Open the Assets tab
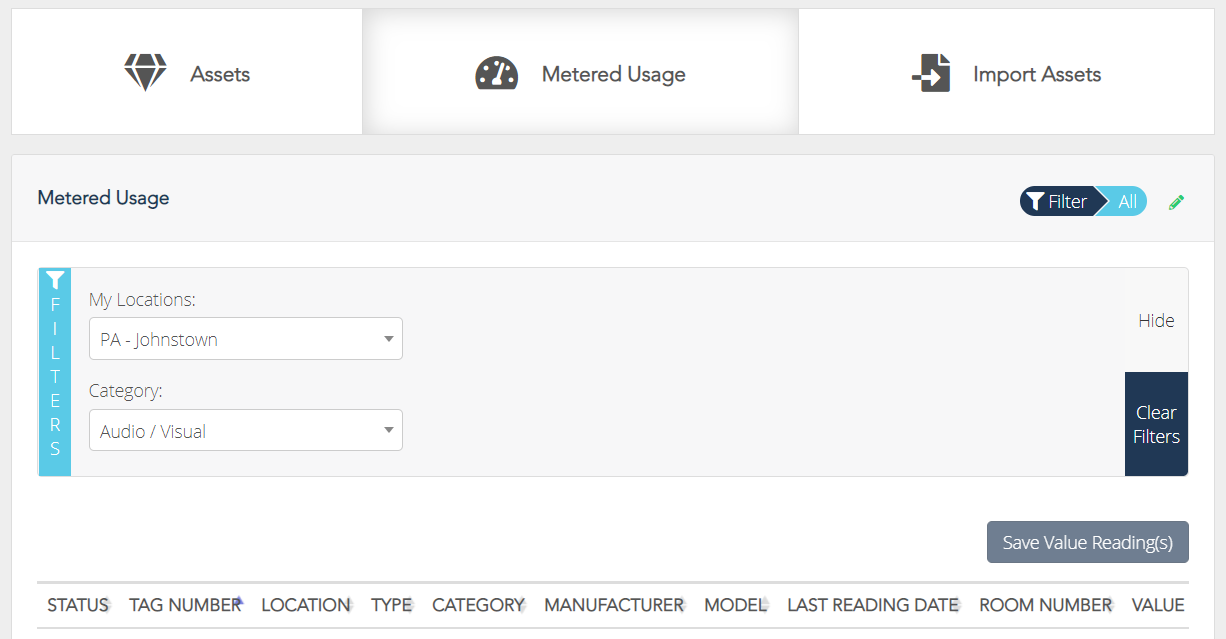 pyautogui.click(x=187, y=72)
